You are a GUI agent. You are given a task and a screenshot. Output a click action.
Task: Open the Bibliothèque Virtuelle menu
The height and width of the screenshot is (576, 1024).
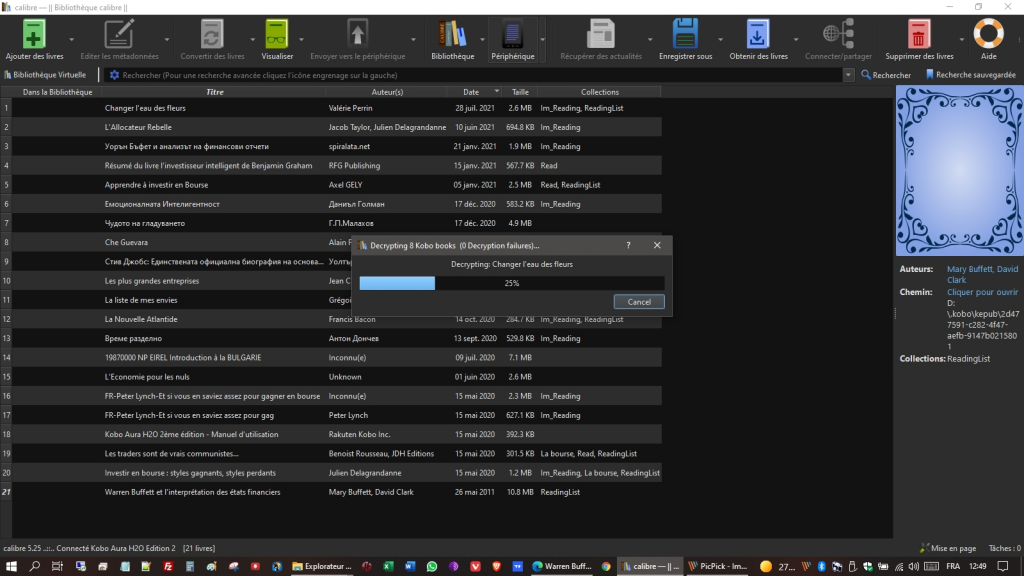[45, 75]
